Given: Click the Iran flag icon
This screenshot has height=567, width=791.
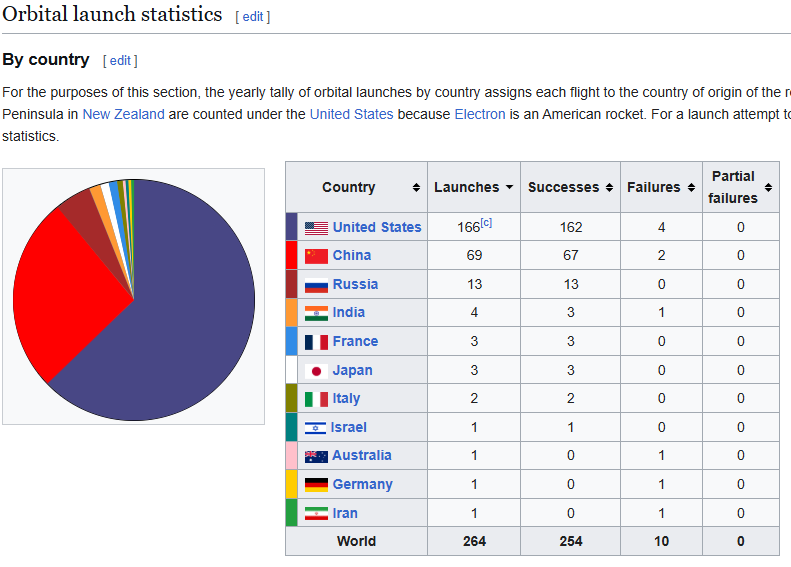Looking at the screenshot, I should pos(316,514).
